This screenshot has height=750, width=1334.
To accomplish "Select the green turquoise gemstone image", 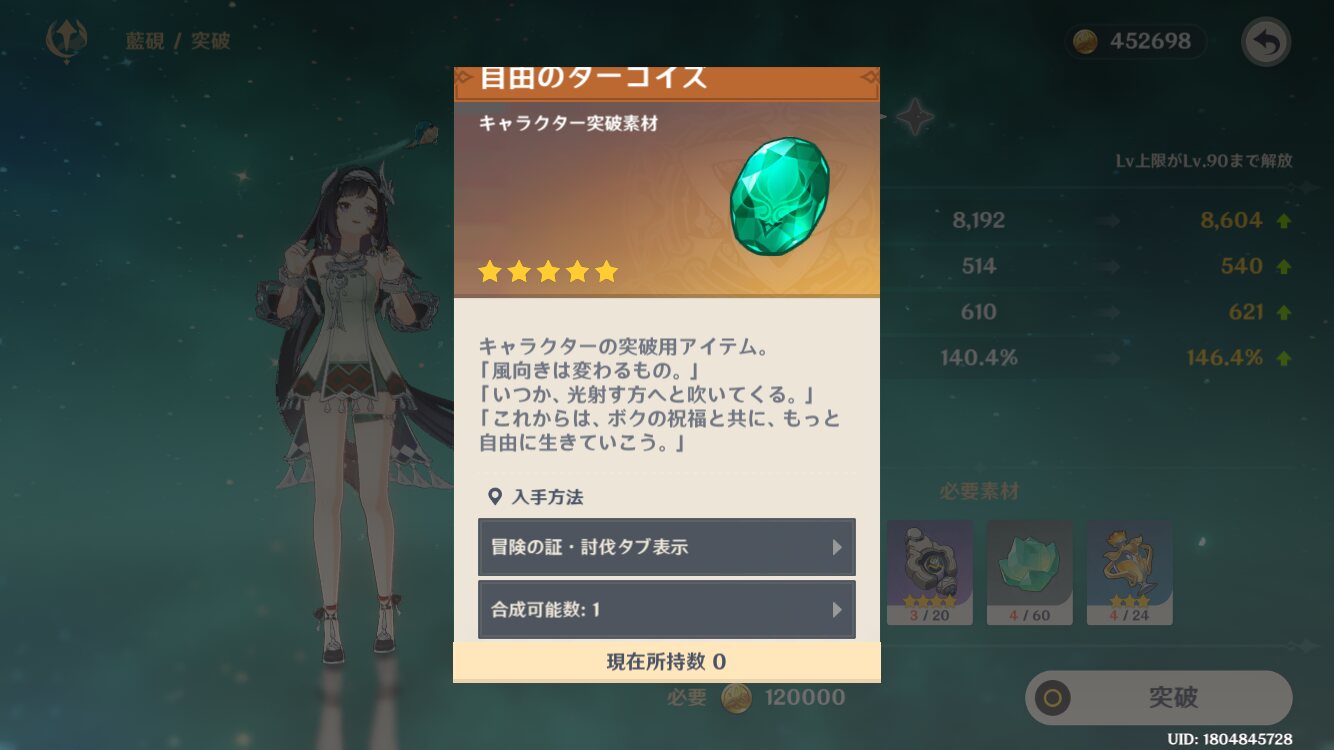I will click(x=779, y=197).
